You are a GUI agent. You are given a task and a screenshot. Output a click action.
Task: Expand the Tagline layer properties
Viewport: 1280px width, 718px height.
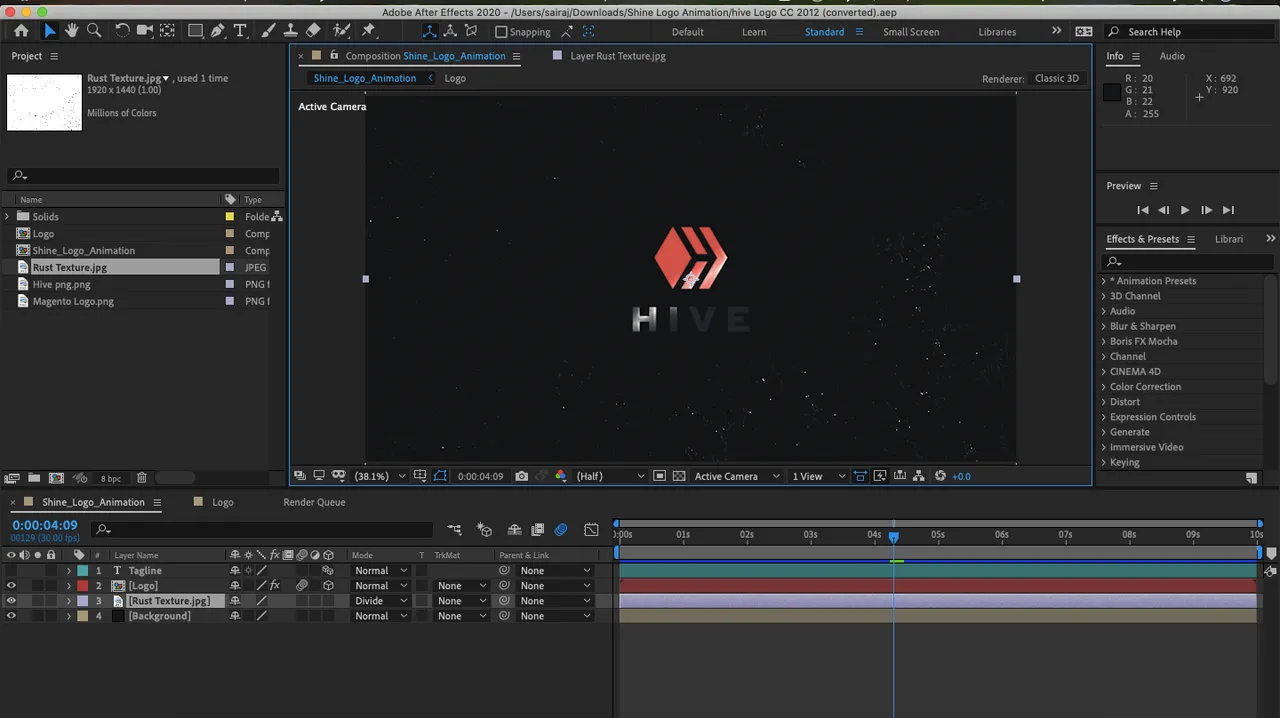[x=69, y=571]
